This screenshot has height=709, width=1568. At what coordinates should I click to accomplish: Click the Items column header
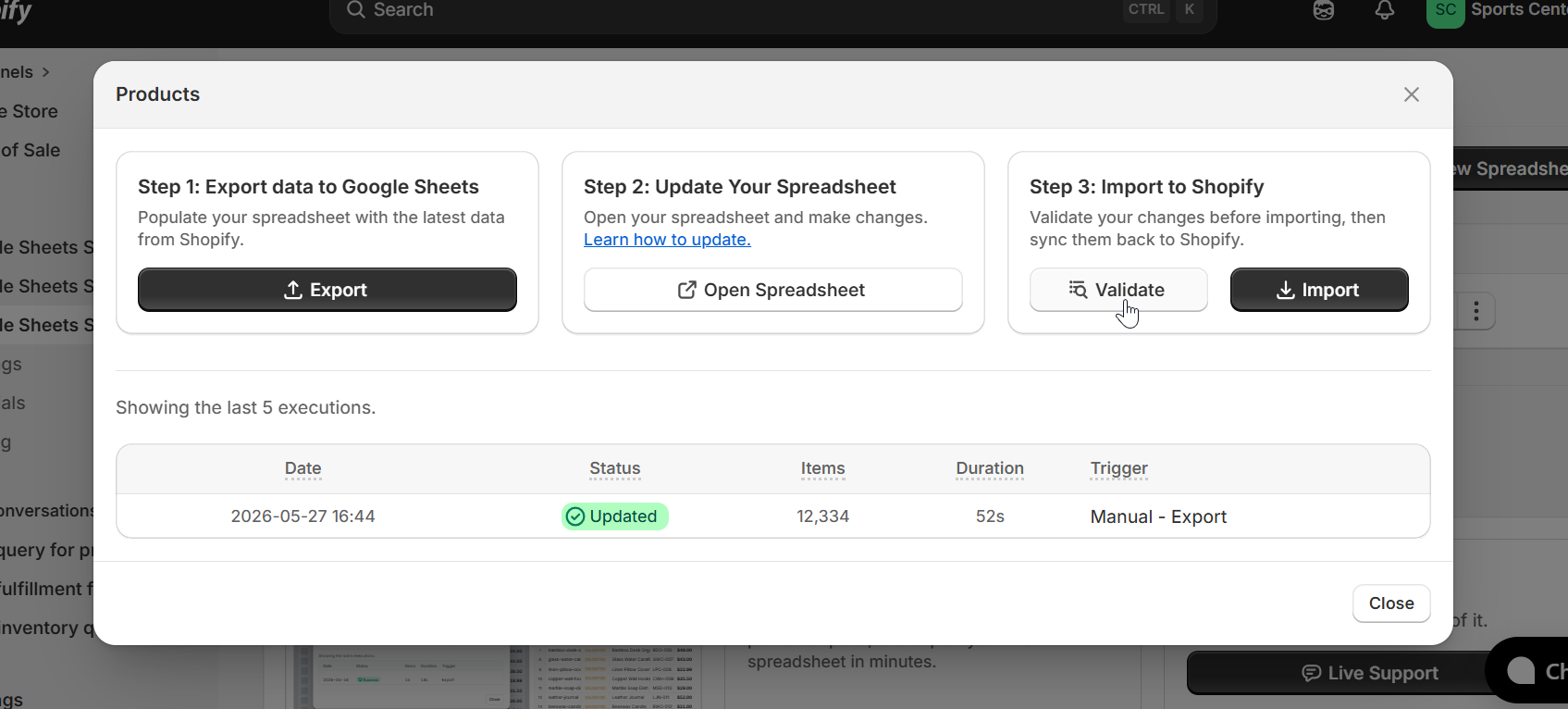(822, 468)
